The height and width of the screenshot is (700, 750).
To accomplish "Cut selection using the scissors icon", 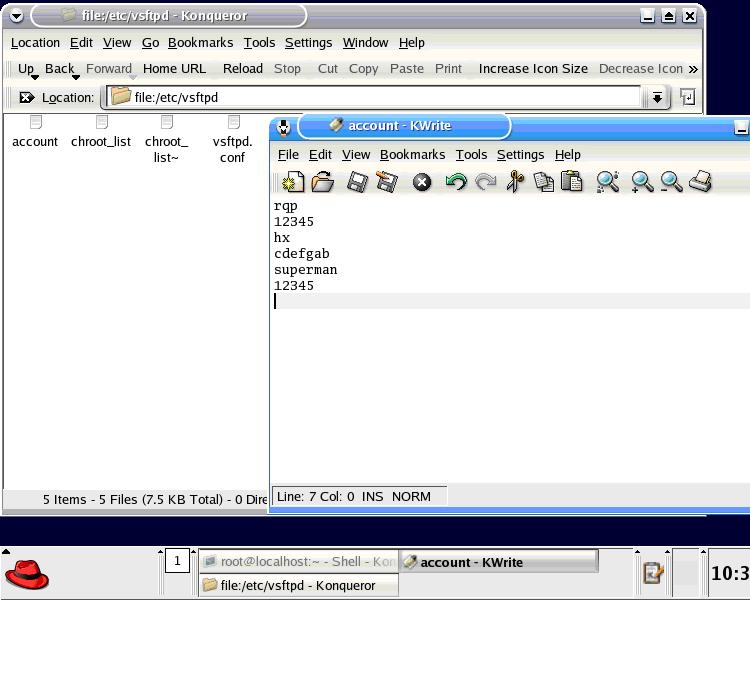I will click(515, 182).
